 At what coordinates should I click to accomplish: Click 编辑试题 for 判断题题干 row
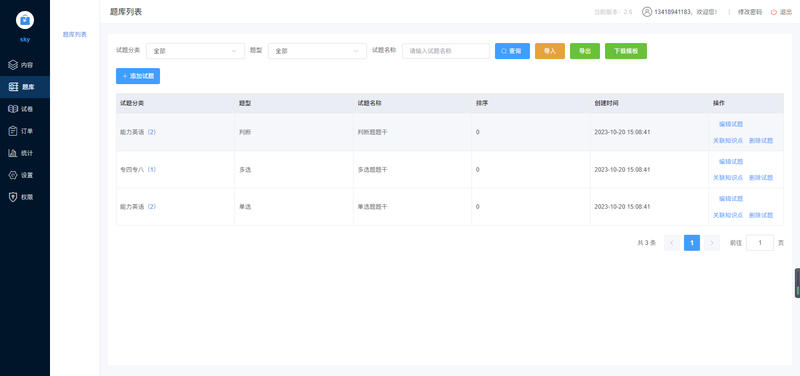[x=731, y=124]
